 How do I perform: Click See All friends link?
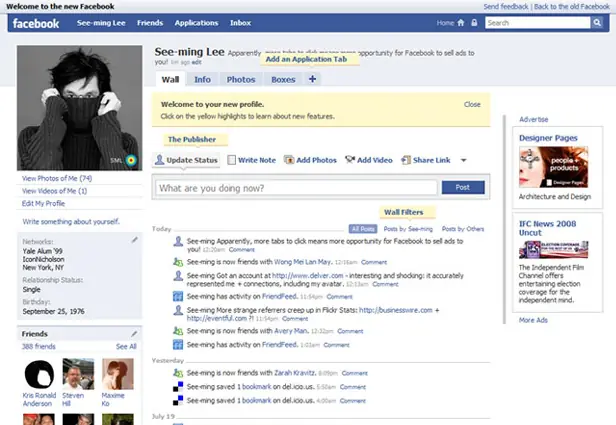(x=126, y=346)
